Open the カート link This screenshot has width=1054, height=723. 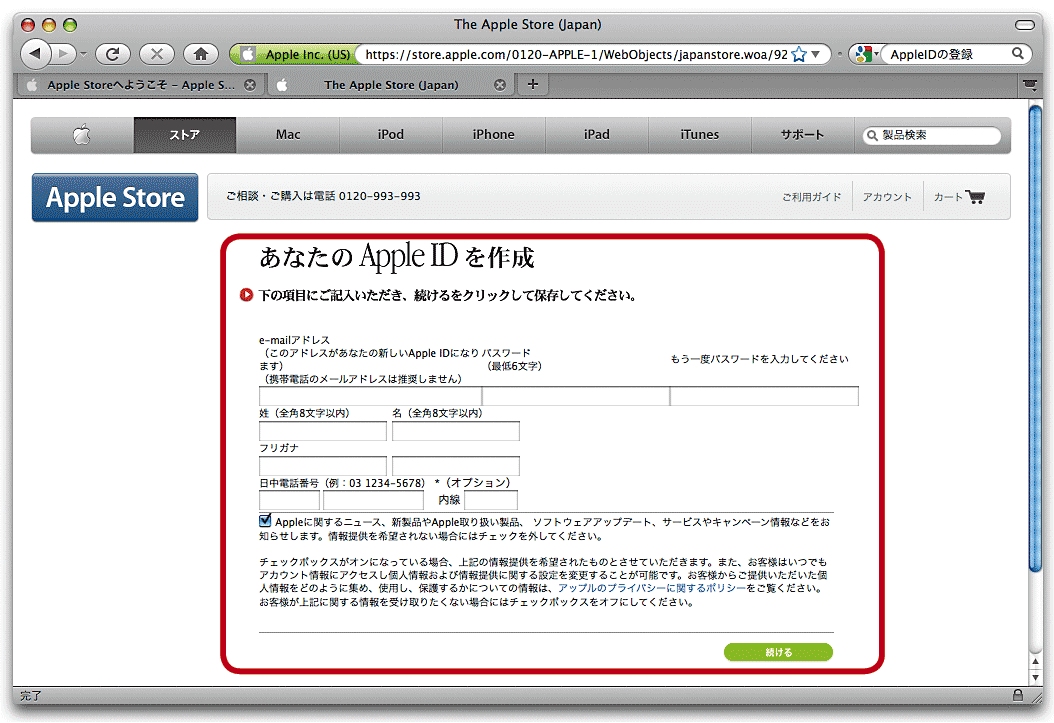(948, 197)
